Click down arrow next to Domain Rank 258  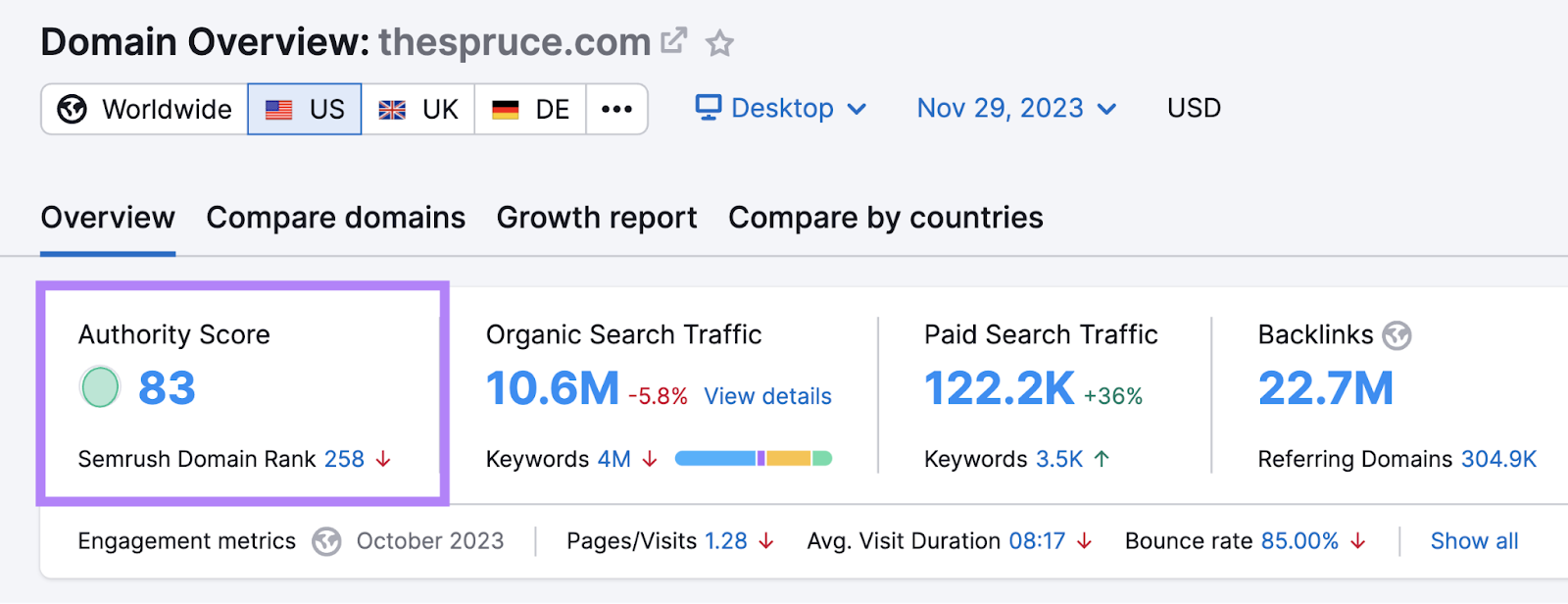coord(383,459)
